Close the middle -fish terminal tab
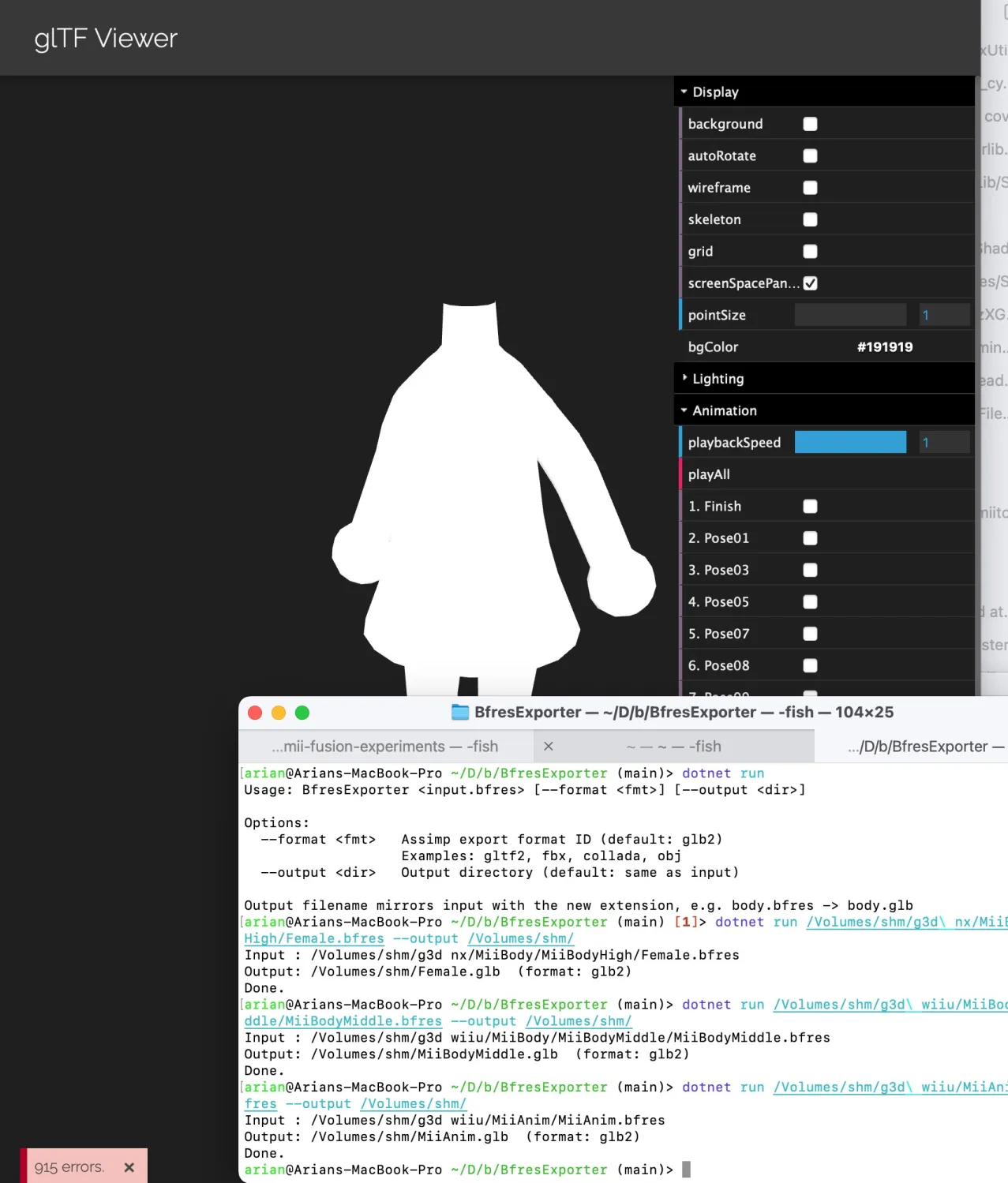Screen dimensions: 1008x1183 548,746
